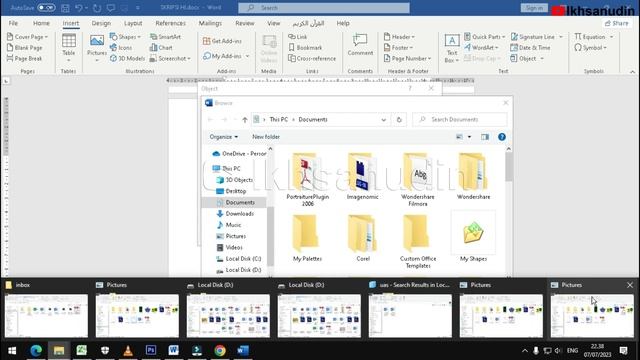Switch to the Mailings tab
This screenshot has width=640, height=360.
pyautogui.click(x=210, y=23)
